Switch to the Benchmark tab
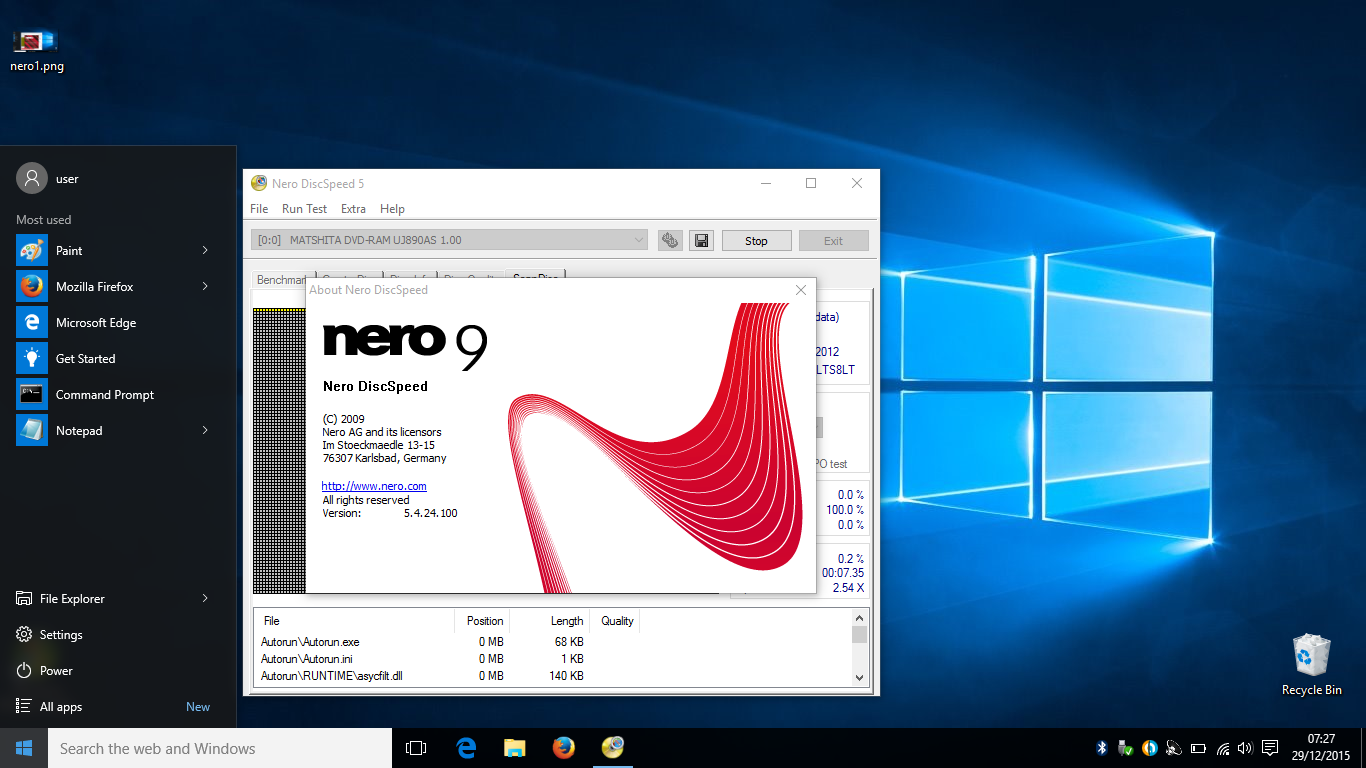This screenshot has width=1366, height=768. click(281, 280)
